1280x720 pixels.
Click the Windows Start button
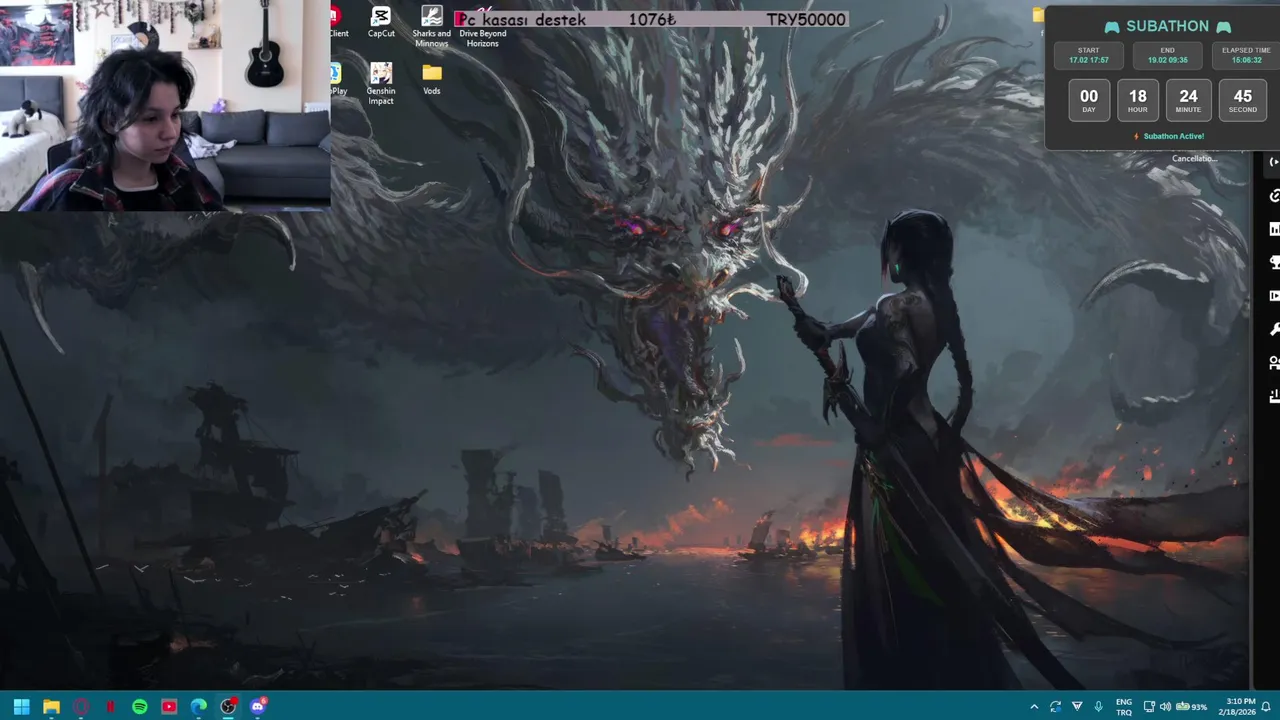22,706
